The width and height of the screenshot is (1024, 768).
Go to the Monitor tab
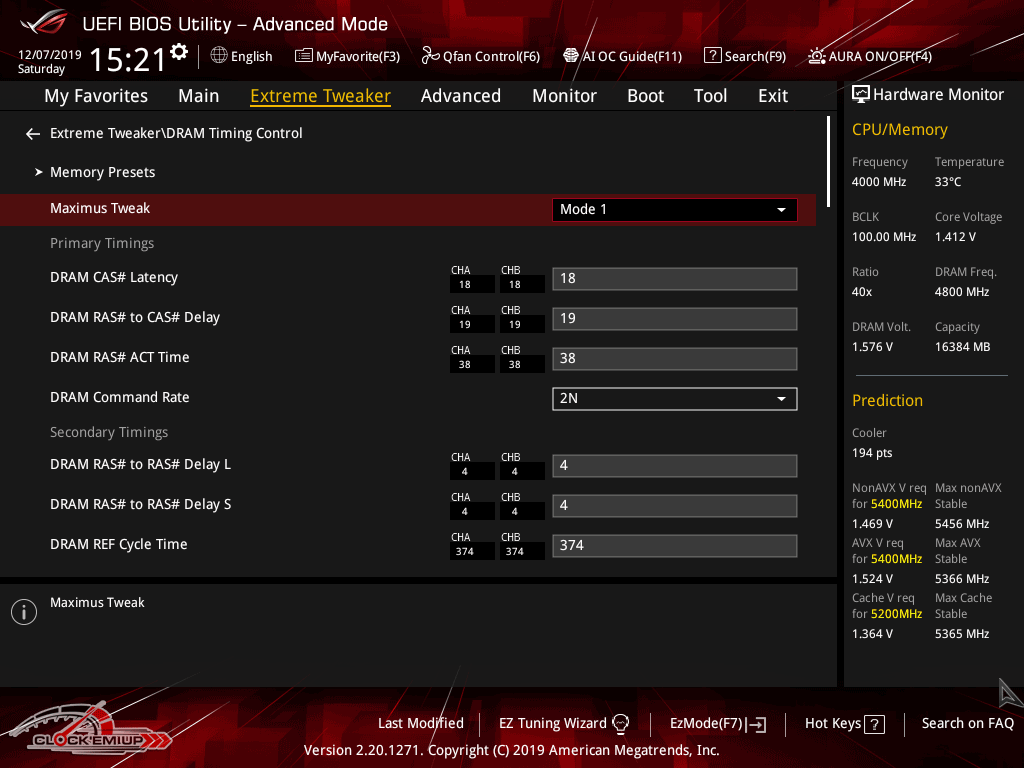click(x=564, y=96)
